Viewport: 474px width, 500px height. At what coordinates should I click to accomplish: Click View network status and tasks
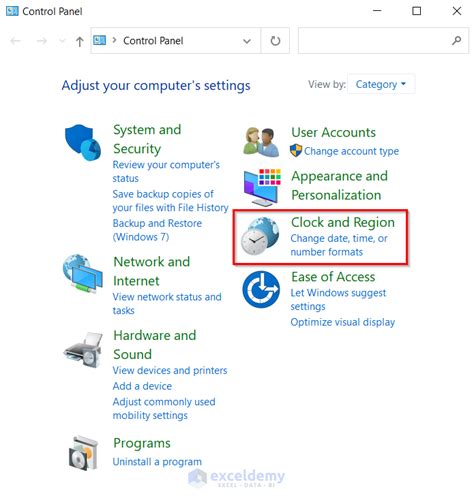pos(167,304)
